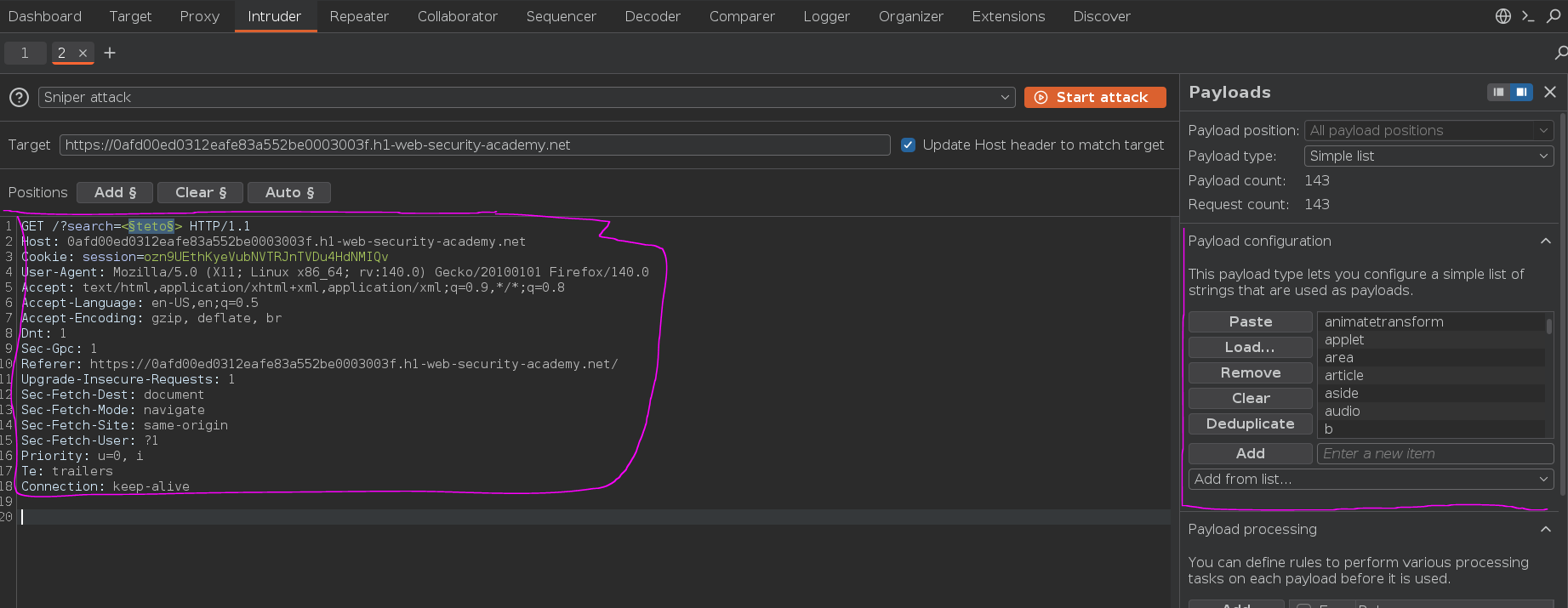Switch to the Repeater tab
Viewport: 1568px width, 608px height.
359,16
